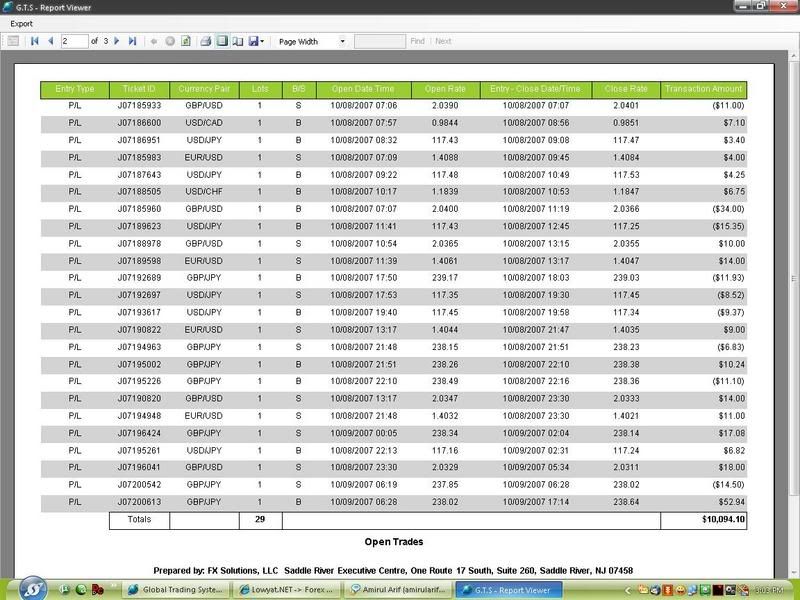Jump to the last page of report

[x=132, y=41]
